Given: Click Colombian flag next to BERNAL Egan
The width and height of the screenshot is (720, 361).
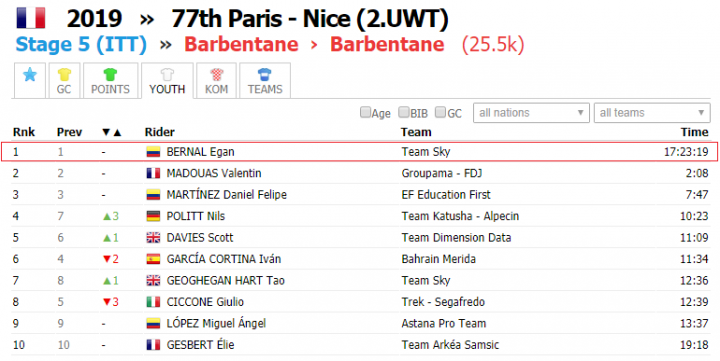Looking at the screenshot, I should tap(153, 152).
